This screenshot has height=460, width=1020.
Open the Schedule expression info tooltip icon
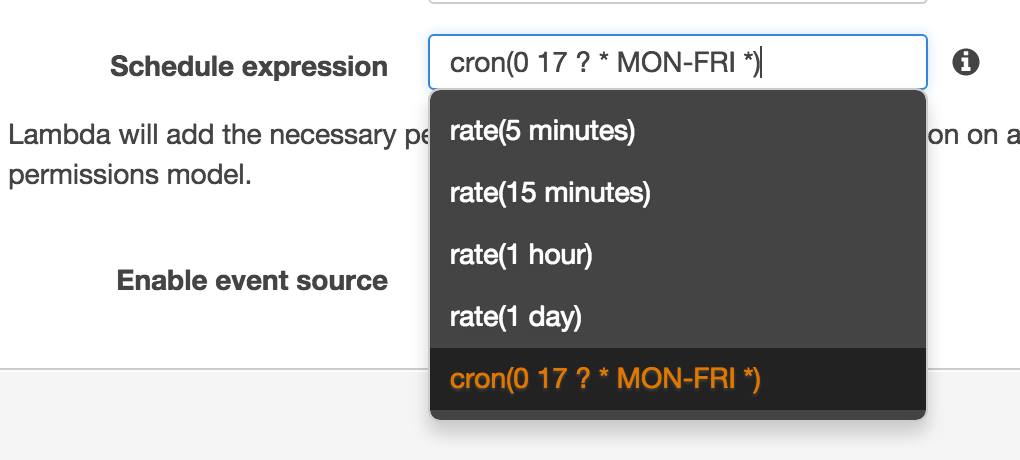(x=965, y=62)
